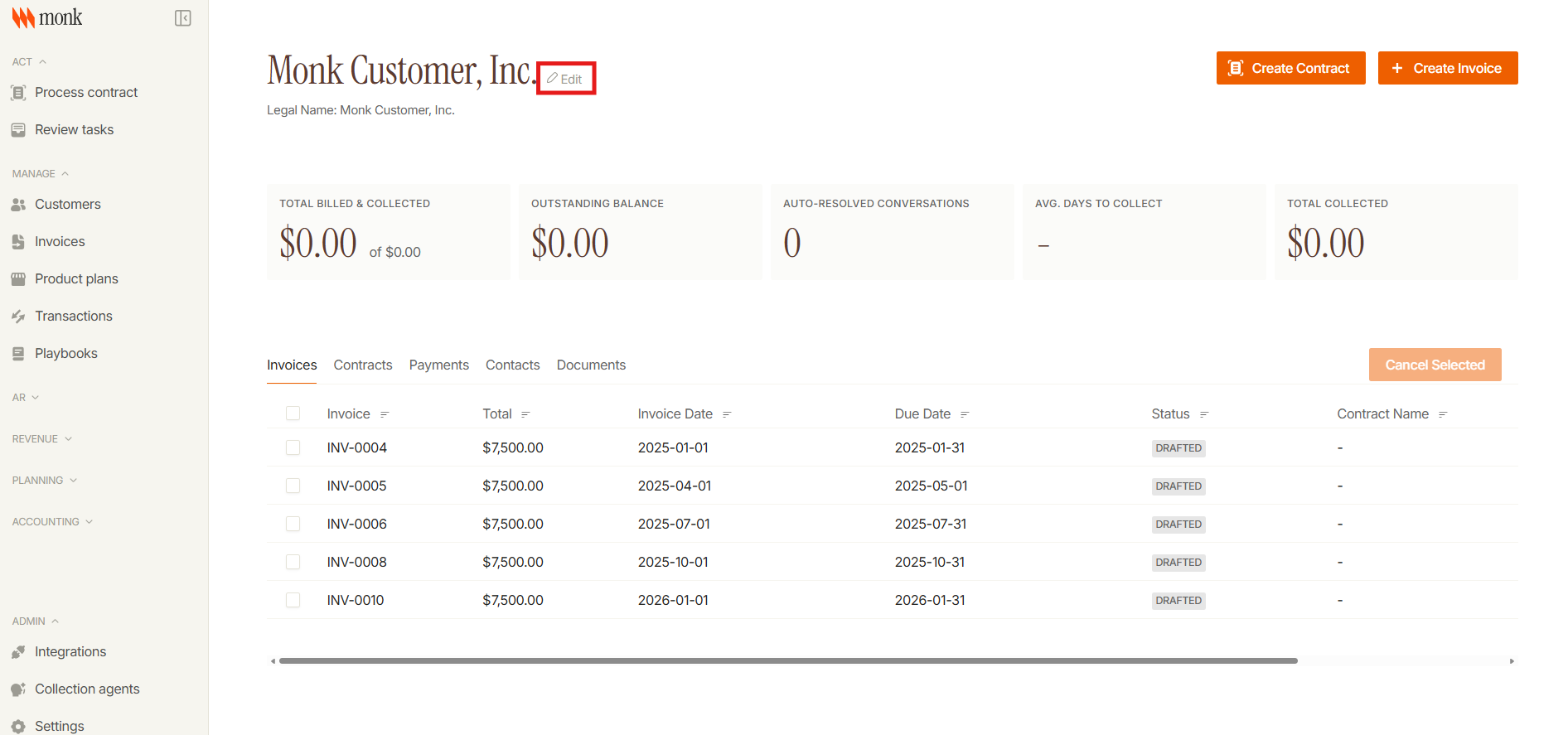1568x735 pixels.
Task: Click the Create Invoice button
Action: [1448, 68]
